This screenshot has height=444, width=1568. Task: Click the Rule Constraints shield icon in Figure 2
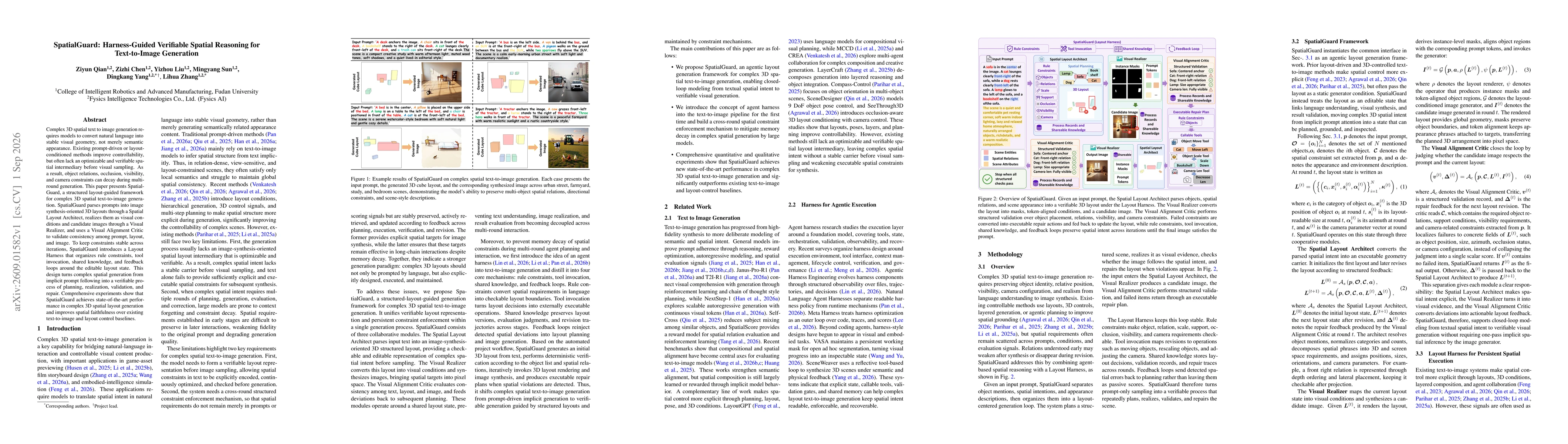tap(1010, 49)
